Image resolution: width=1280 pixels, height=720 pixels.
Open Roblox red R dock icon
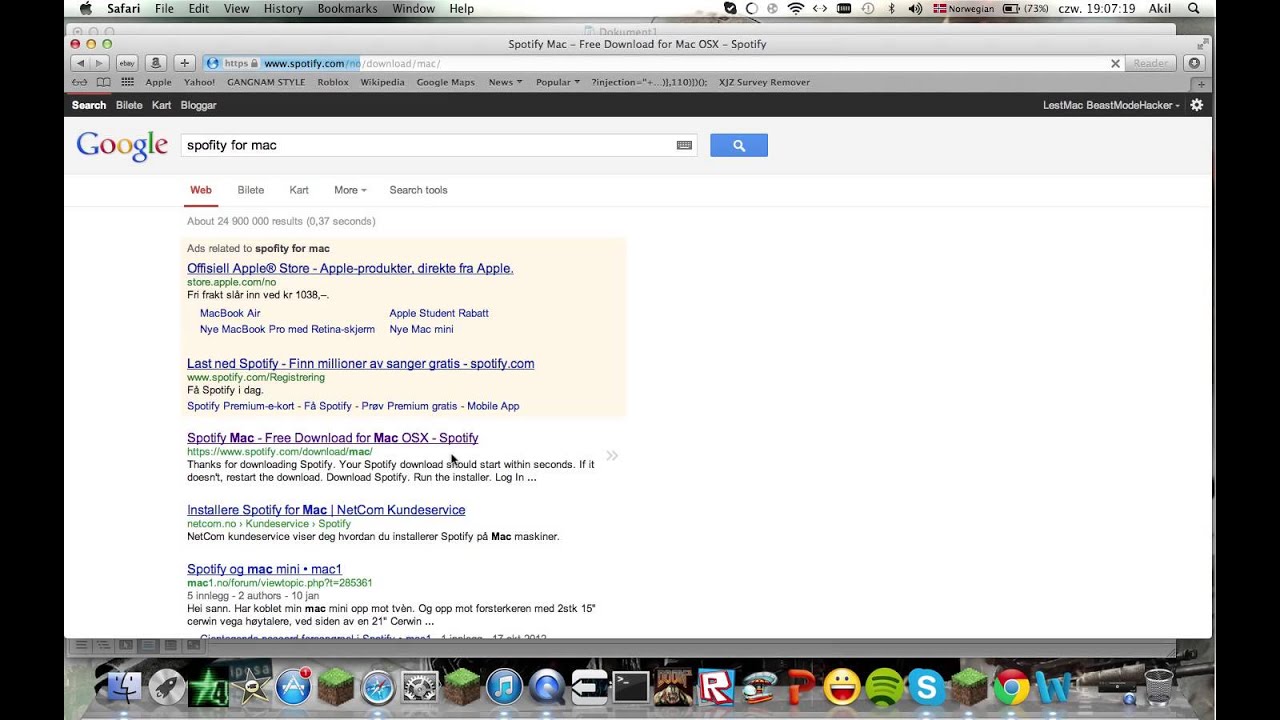(716, 687)
